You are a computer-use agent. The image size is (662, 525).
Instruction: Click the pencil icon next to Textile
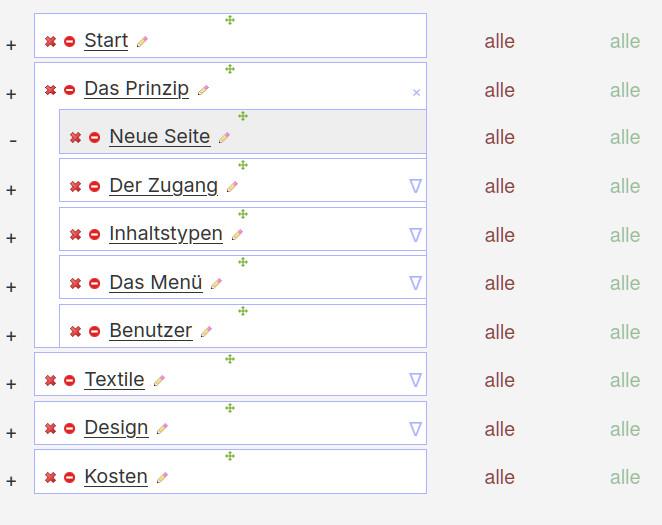159,380
